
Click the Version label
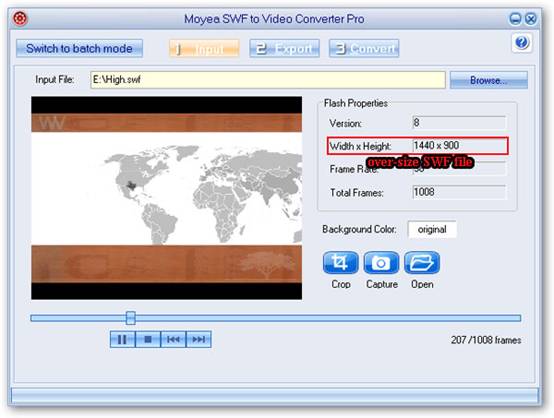(x=346, y=123)
